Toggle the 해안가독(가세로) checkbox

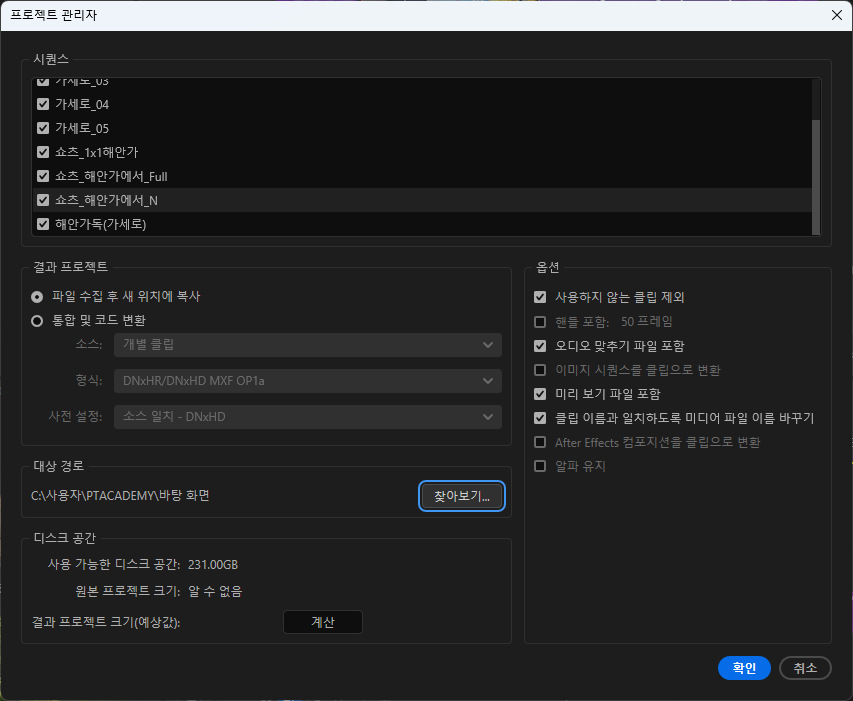click(43, 224)
